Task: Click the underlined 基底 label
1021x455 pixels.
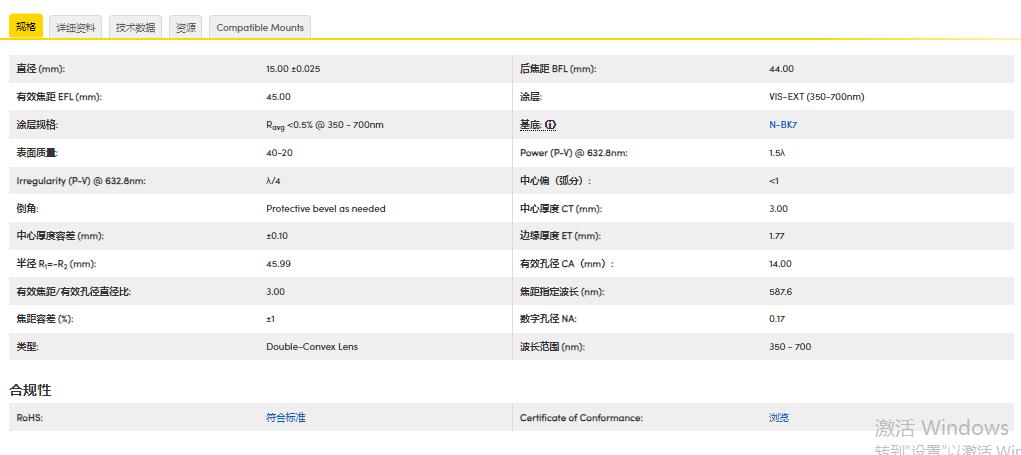Action: 529,125
